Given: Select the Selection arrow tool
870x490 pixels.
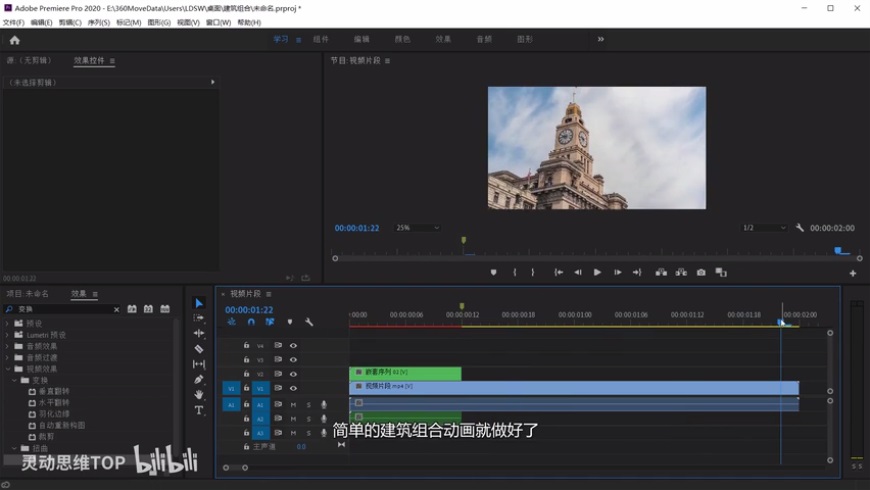Looking at the screenshot, I should tap(199, 303).
